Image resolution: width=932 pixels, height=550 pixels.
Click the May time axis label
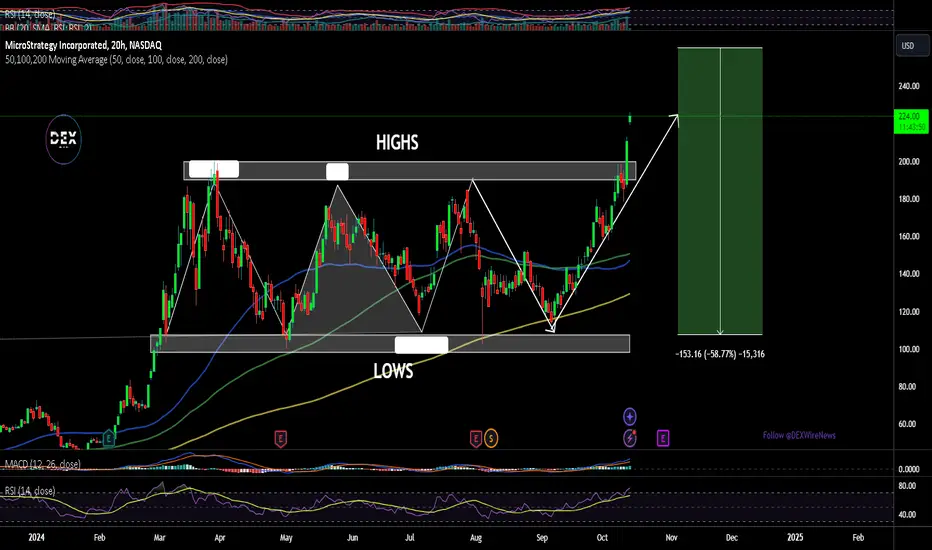click(x=286, y=538)
